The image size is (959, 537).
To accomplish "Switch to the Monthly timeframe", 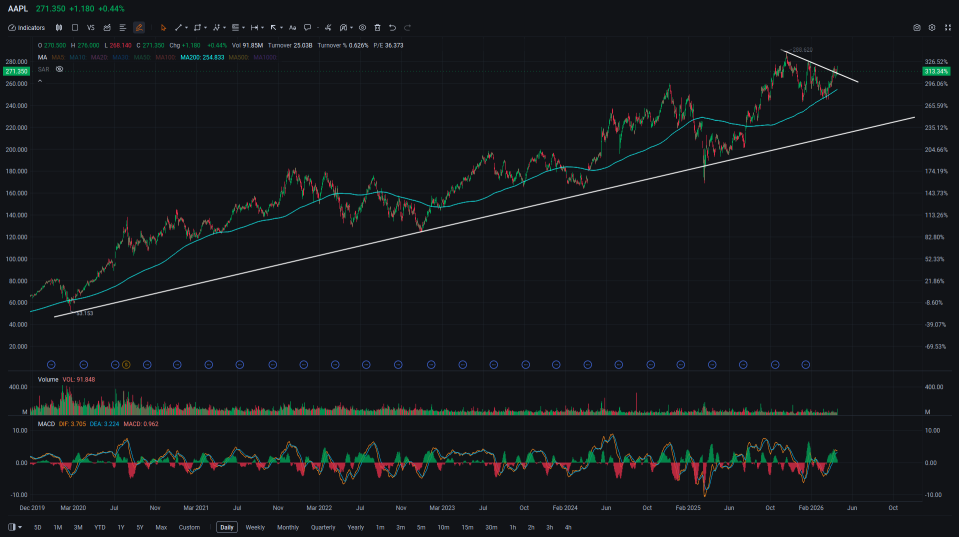I will [x=287, y=527].
